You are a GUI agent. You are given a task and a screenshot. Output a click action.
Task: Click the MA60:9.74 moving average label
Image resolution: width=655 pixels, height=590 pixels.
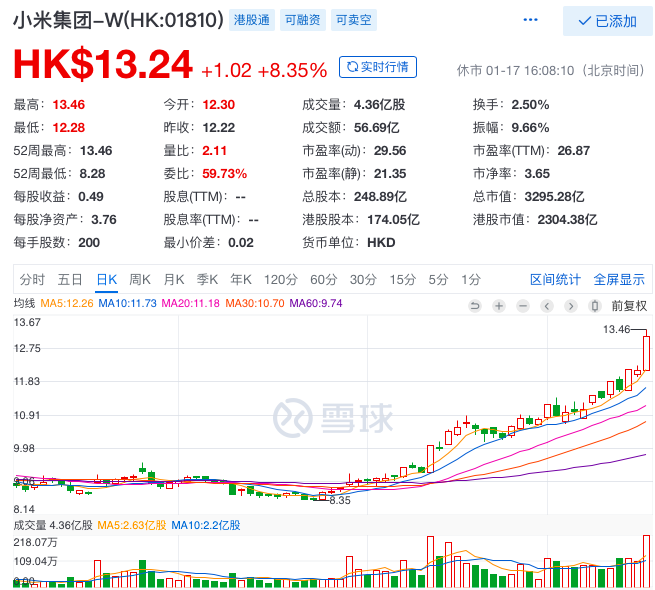click(x=316, y=303)
